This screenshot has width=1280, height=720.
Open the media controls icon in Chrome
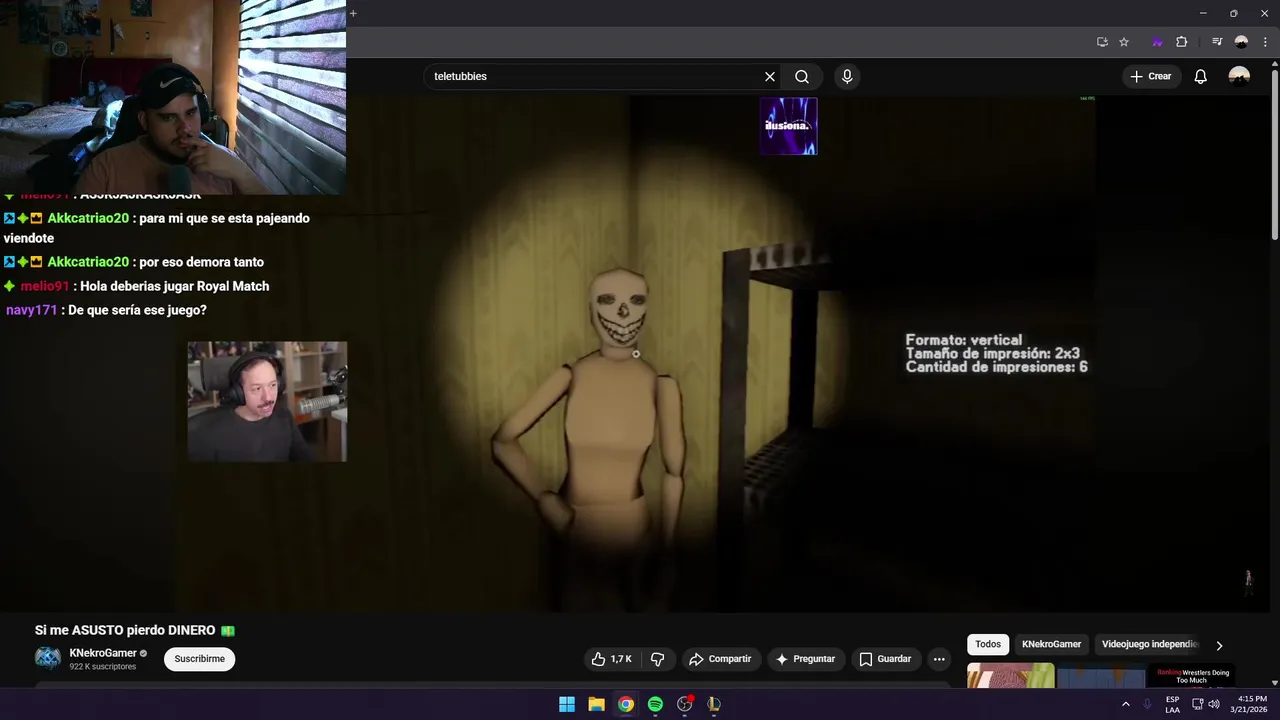click(x=1217, y=42)
